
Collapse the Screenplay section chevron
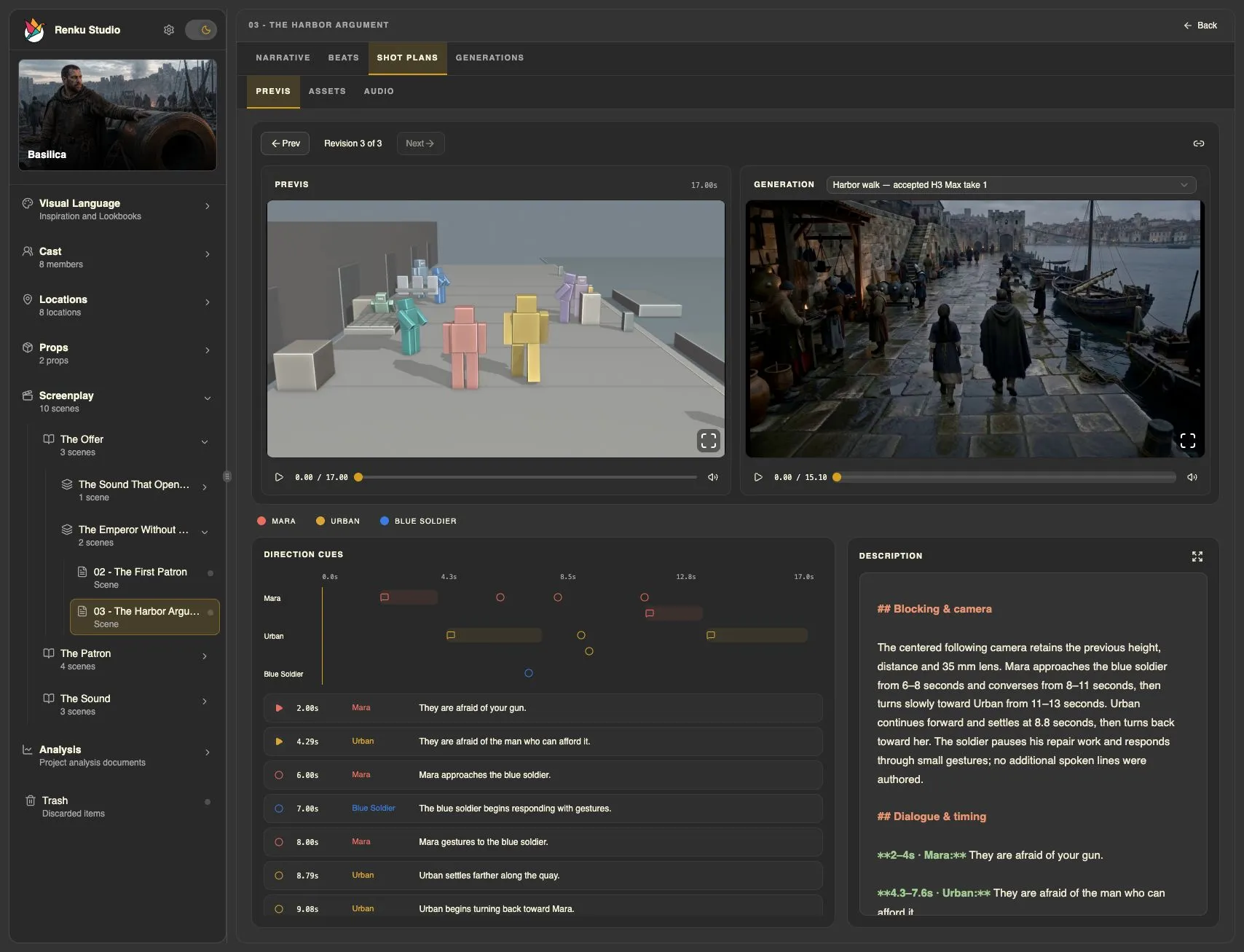click(208, 398)
